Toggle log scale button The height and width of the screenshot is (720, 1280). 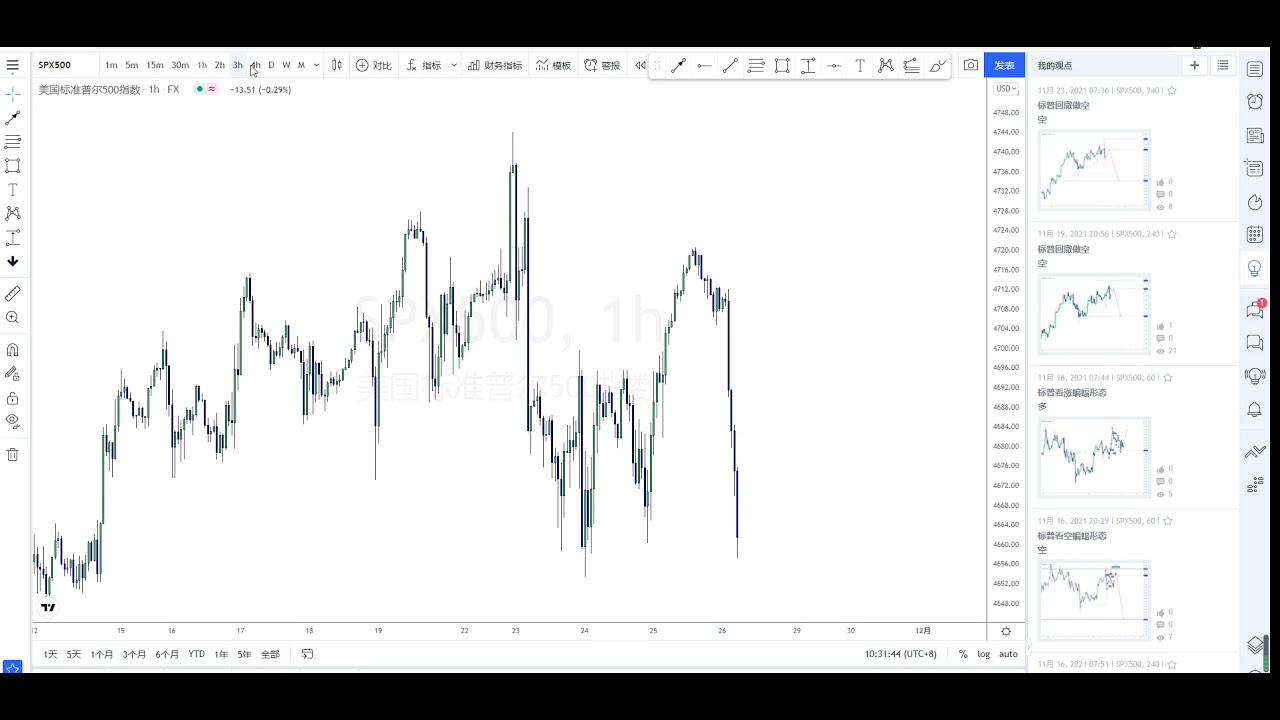[984, 654]
